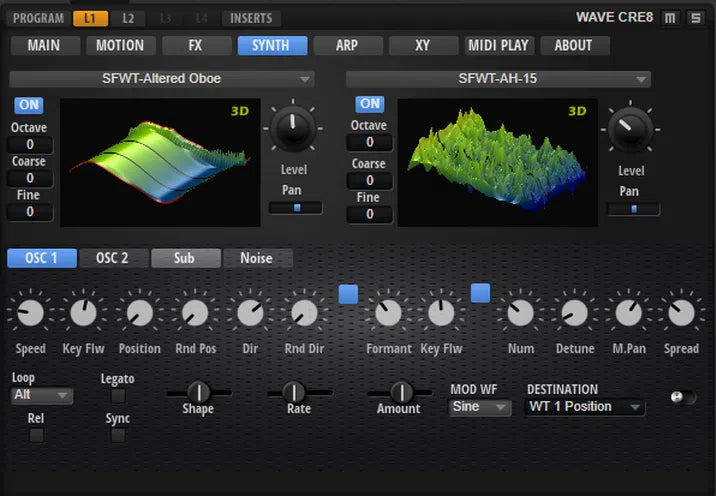This screenshot has width=716, height=496.
Task: Click the 3D label on Altered Oboe wavetable
Action: coord(240,111)
